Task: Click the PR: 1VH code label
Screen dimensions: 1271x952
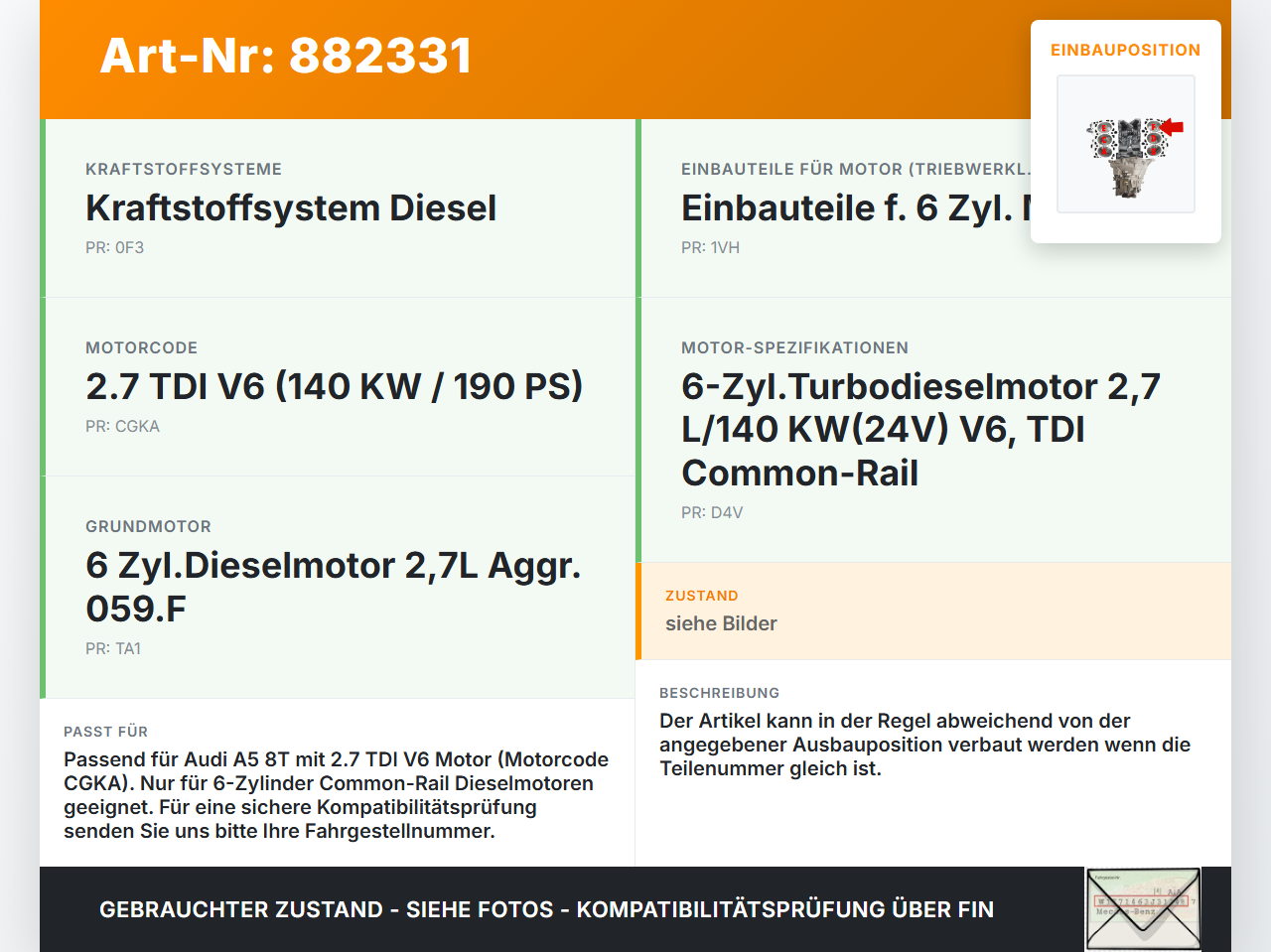Action: (710, 247)
